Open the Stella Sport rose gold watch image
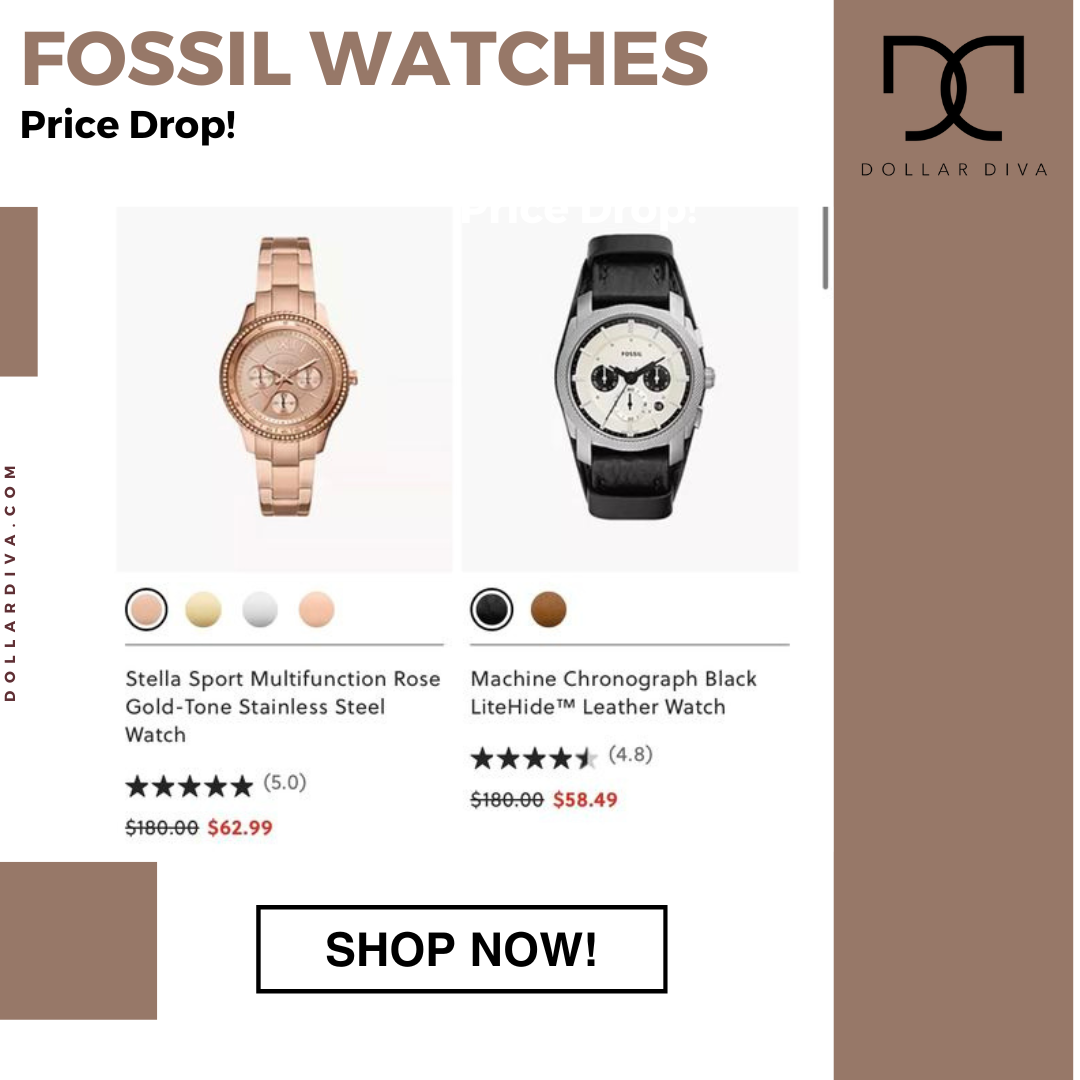The image size is (1080, 1080). (284, 389)
